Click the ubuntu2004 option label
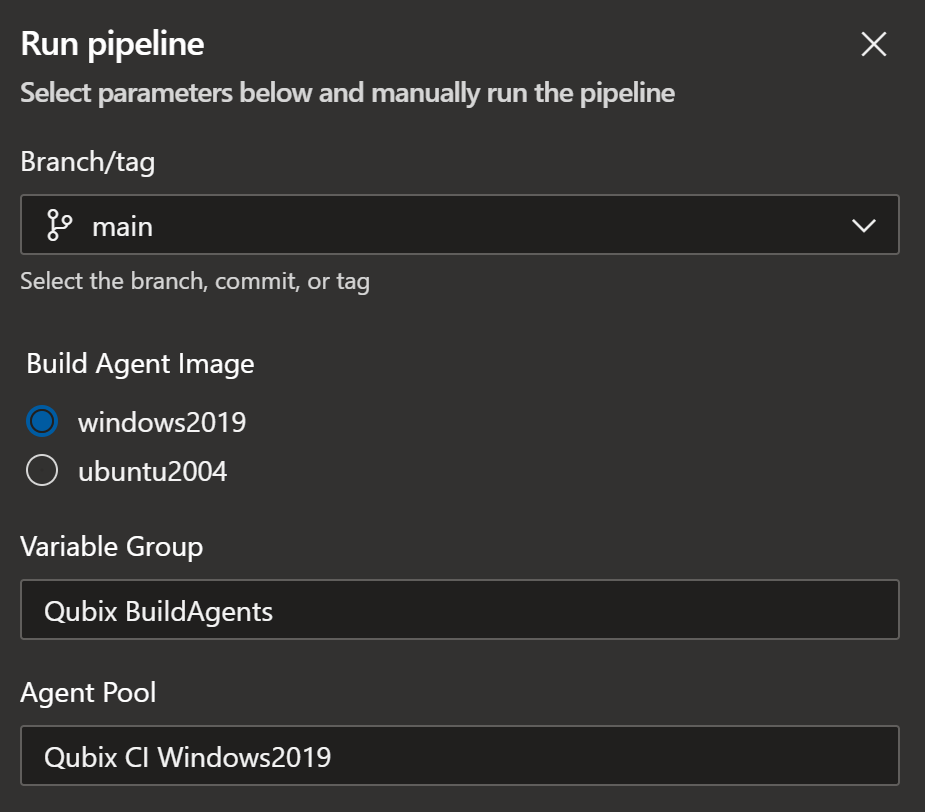The width and height of the screenshot is (925, 812). point(152,471)
